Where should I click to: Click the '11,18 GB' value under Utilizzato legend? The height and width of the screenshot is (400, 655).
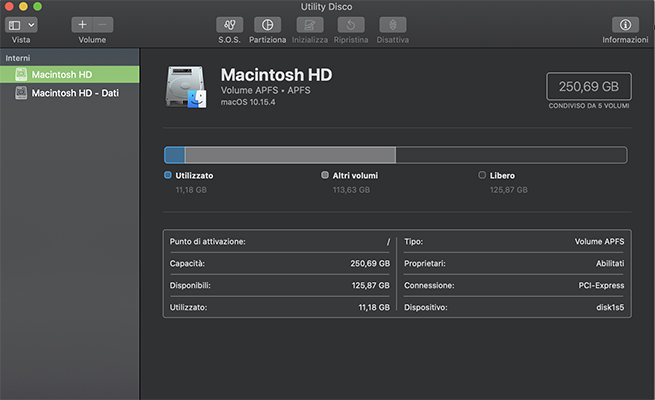coord(191,190)
